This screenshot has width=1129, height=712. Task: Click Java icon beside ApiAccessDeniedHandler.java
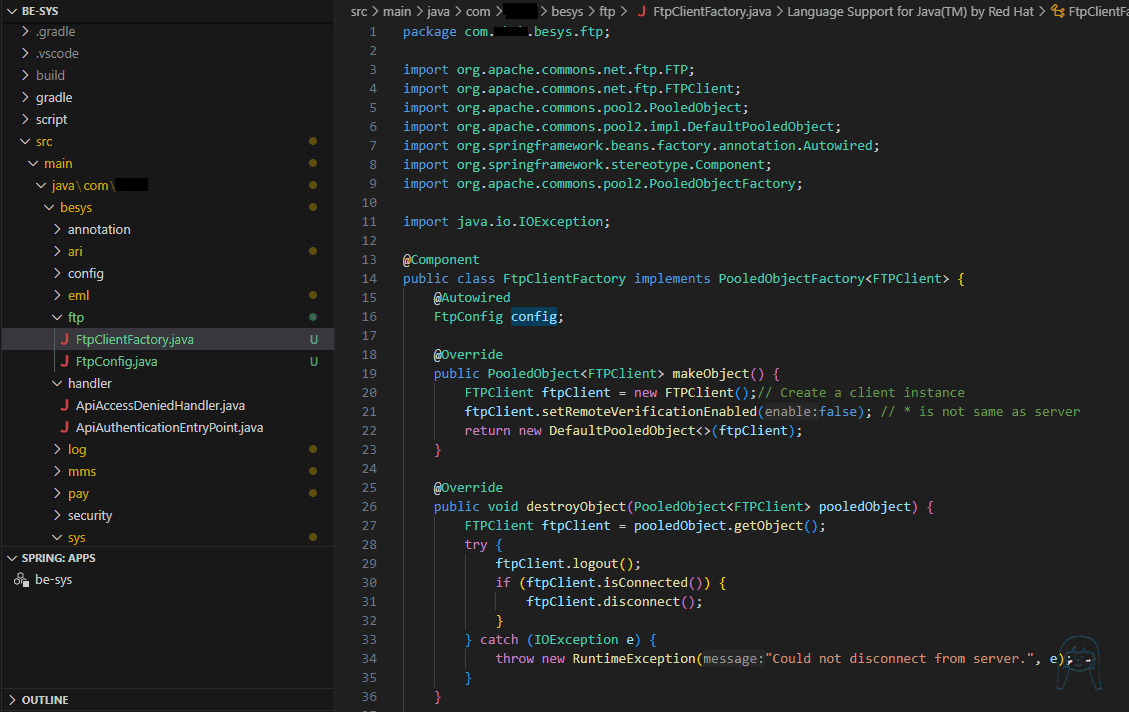(65, 405)
